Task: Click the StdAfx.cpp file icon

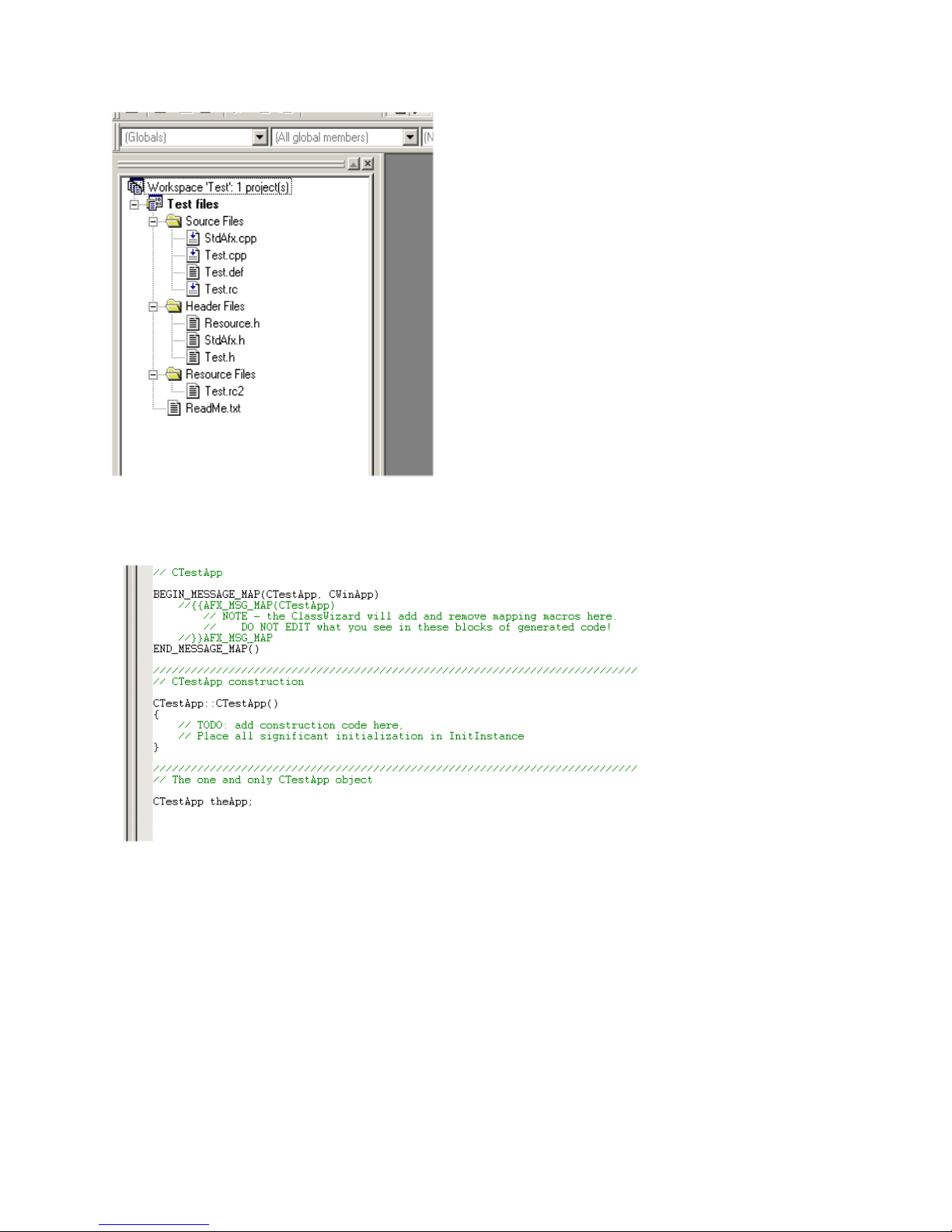Action: click(194, 239)
